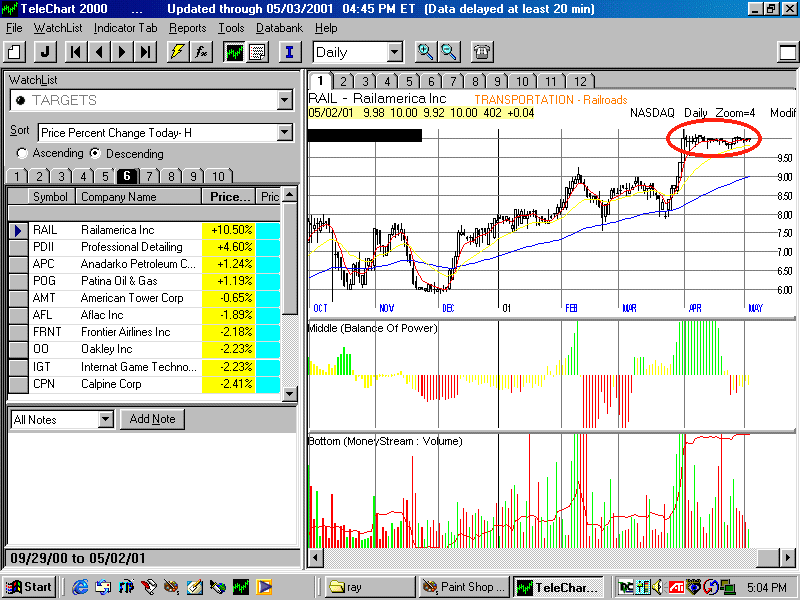Sort by the Symbol column header
Screen dimensions: 800x600
pyautogui.click(x=50, y=197)
